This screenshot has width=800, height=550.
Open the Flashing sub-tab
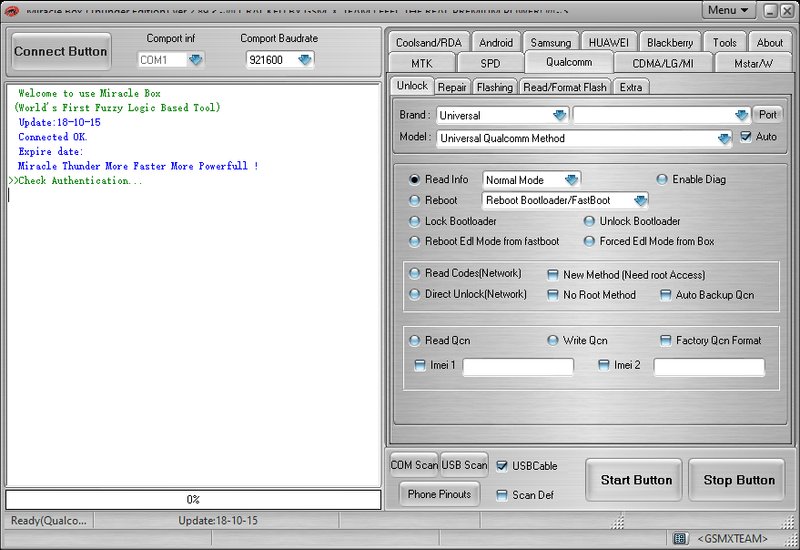[x=494, y=87]
